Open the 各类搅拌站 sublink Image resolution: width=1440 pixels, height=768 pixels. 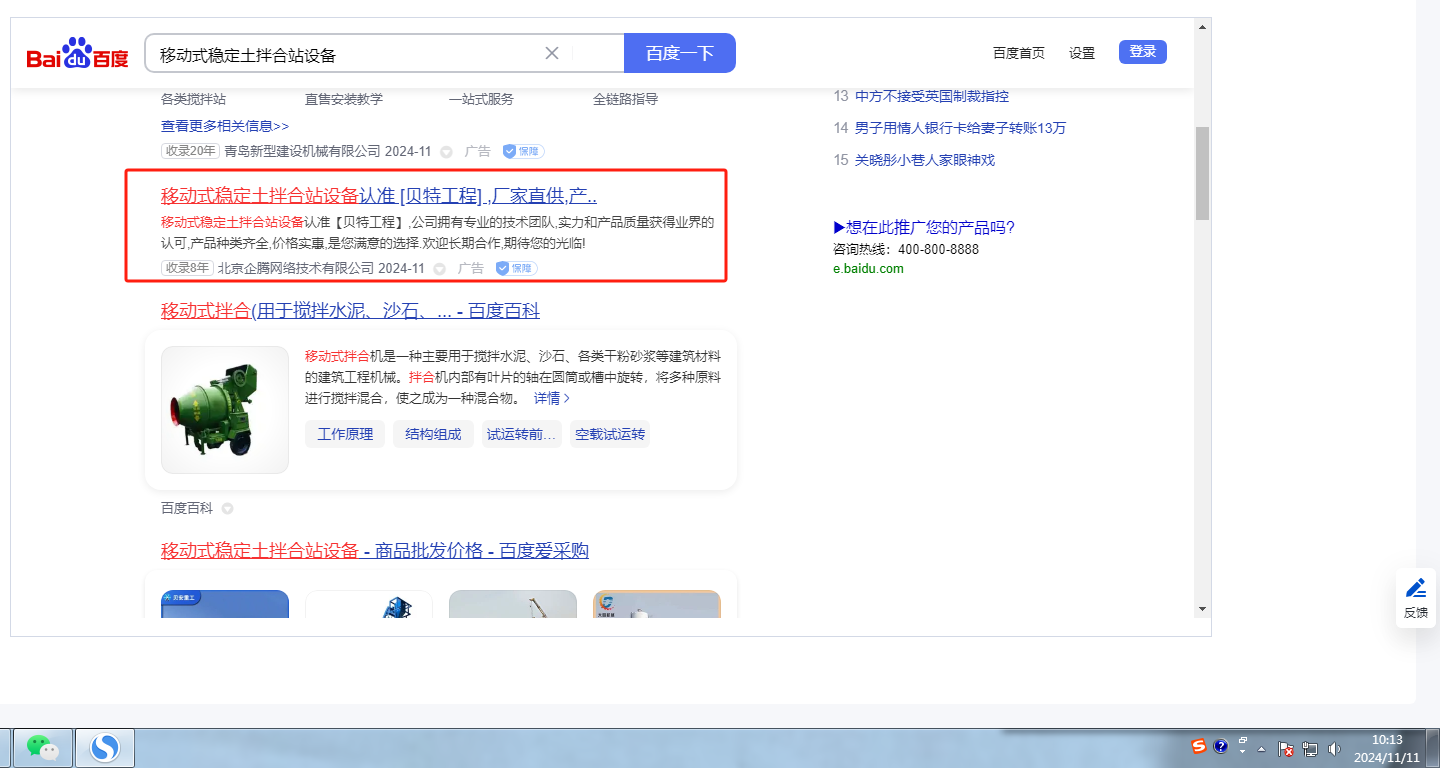193,99
